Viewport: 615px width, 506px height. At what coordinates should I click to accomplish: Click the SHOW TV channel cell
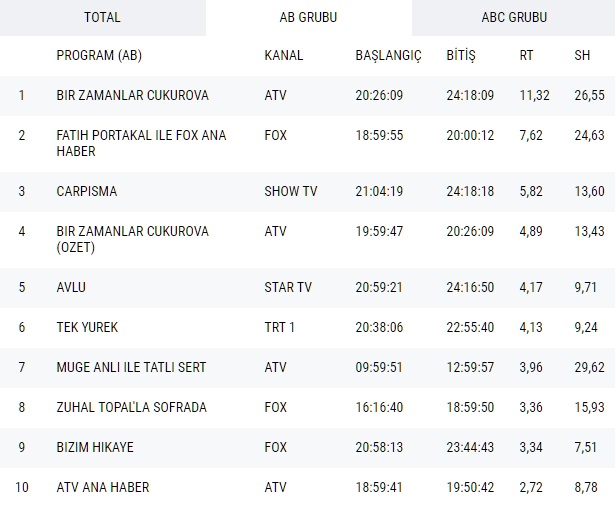point(289,190)
